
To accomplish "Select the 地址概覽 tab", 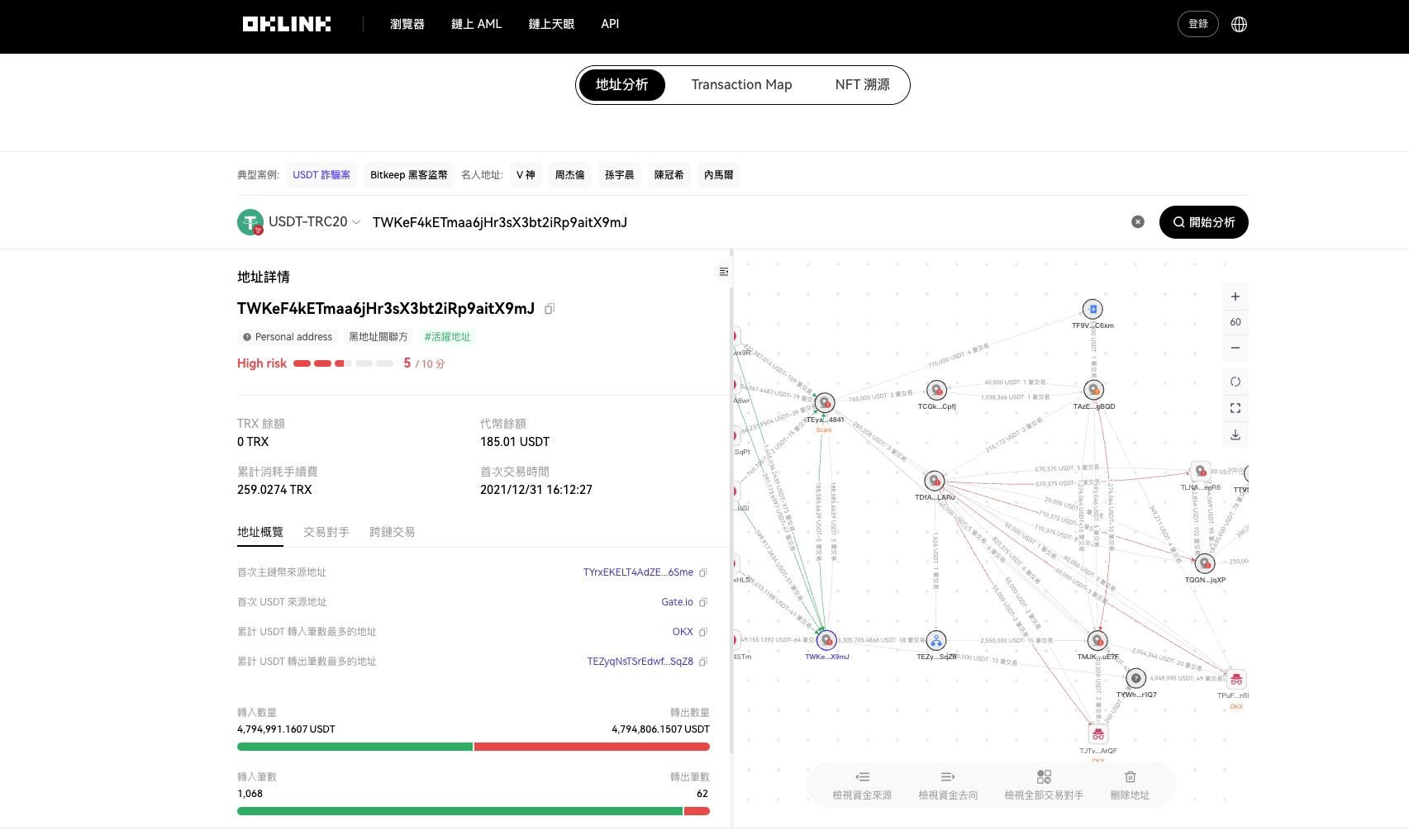I will [x=260, y=532].
